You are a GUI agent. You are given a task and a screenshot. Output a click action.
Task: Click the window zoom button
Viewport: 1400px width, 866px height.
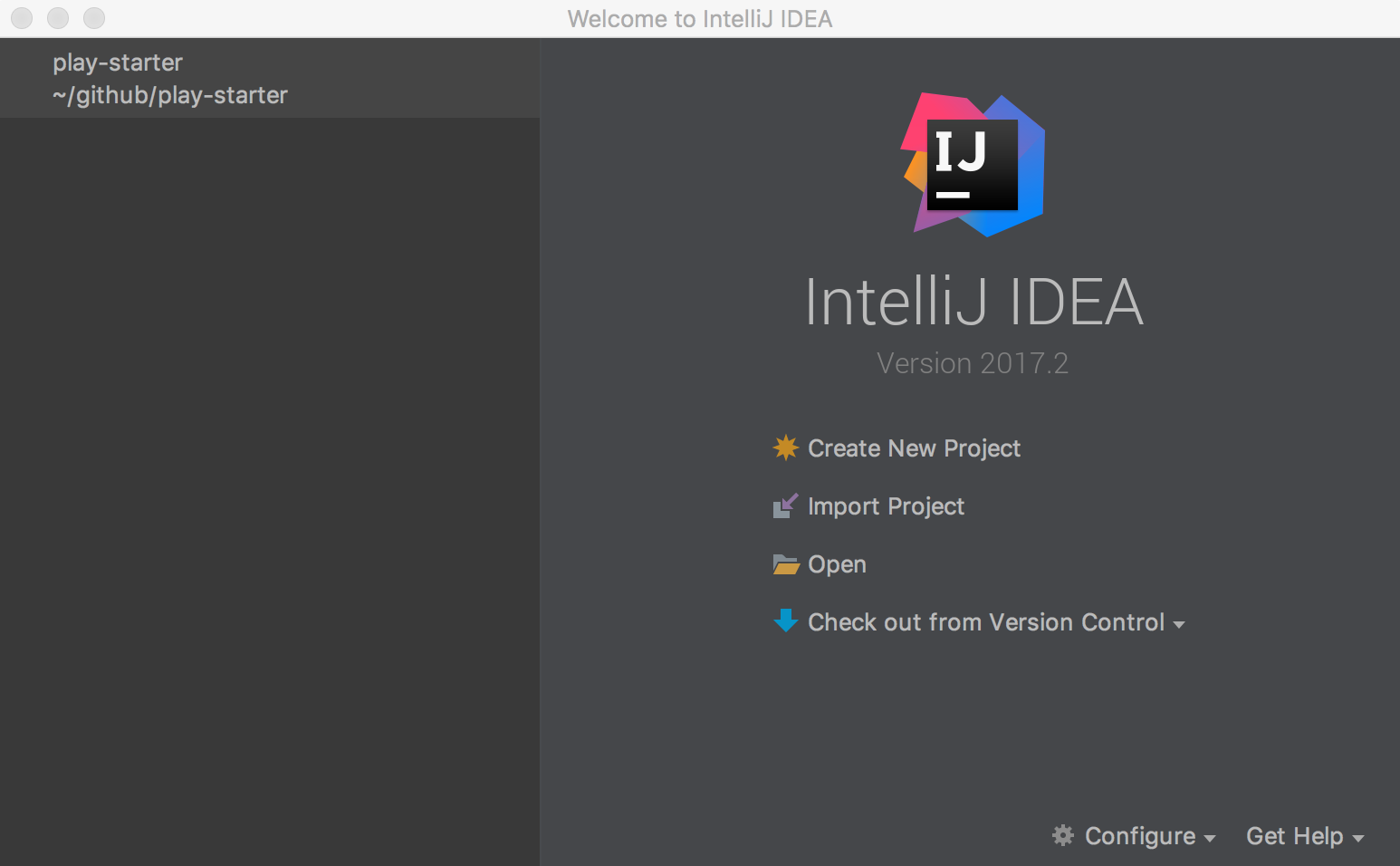pyautogui.click(x=94, y=18)
